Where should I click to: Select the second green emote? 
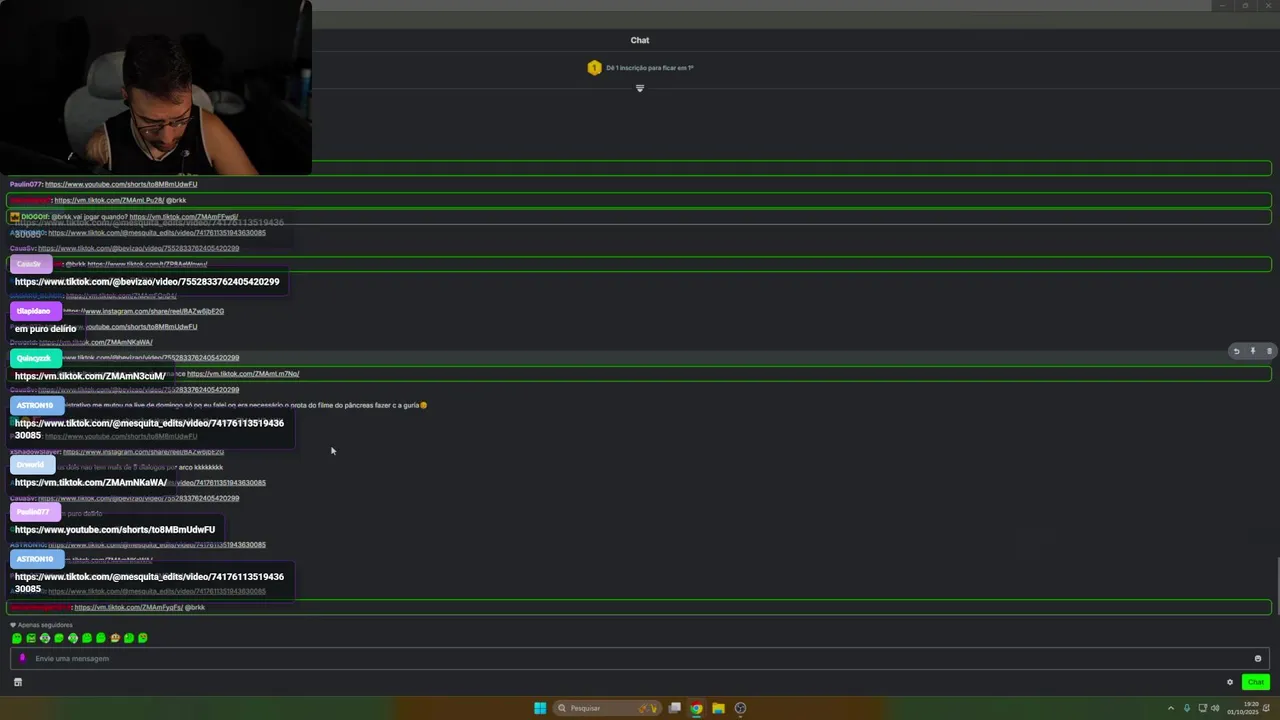(31, 638)
